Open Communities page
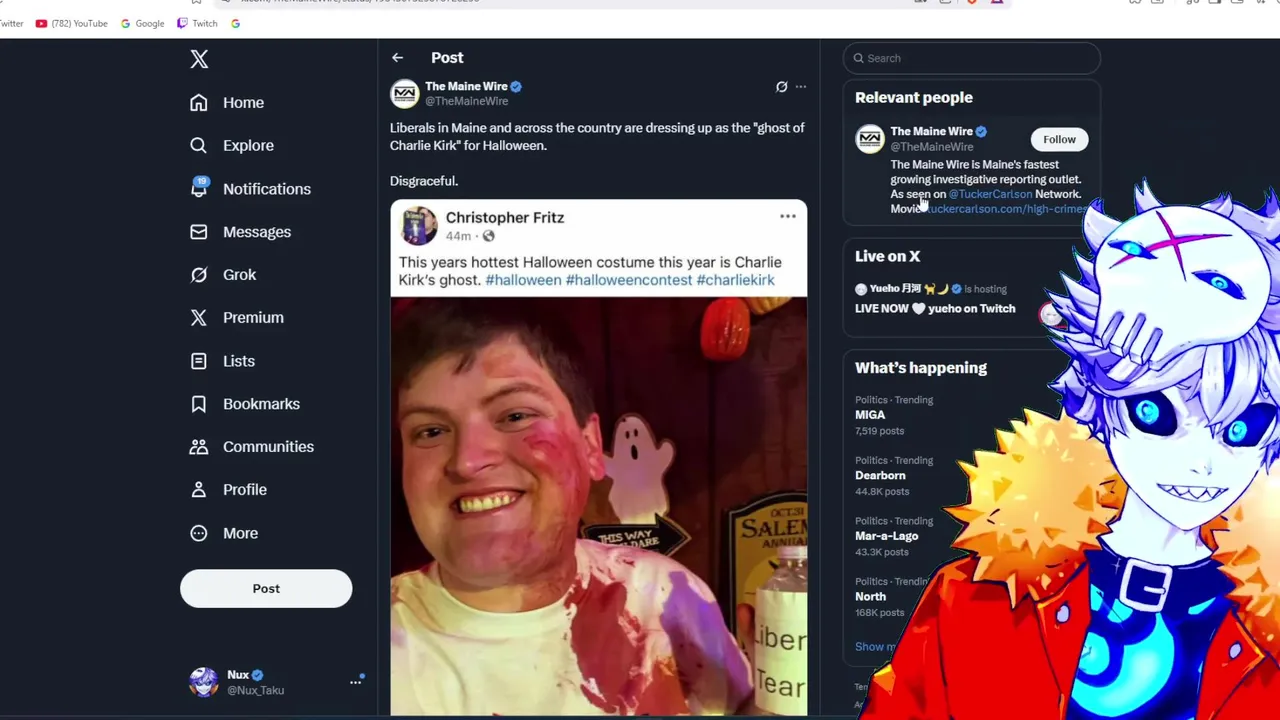Image resolution: width=1280 pixels, height=720 pixels. click(x=267, y=447)
